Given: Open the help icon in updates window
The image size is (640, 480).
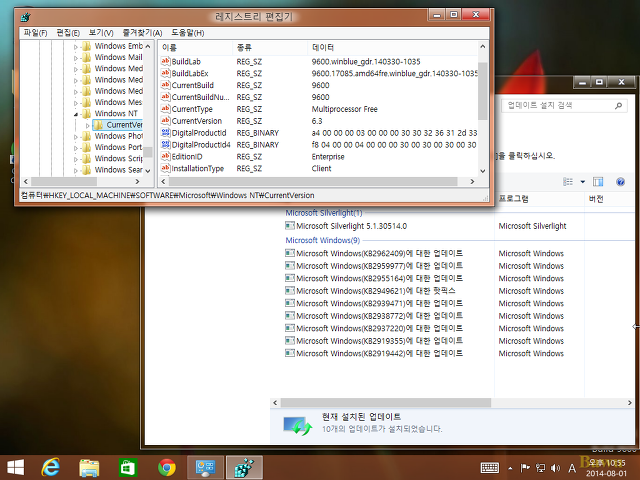Looking at the screenshot, I should coord(620,182).
